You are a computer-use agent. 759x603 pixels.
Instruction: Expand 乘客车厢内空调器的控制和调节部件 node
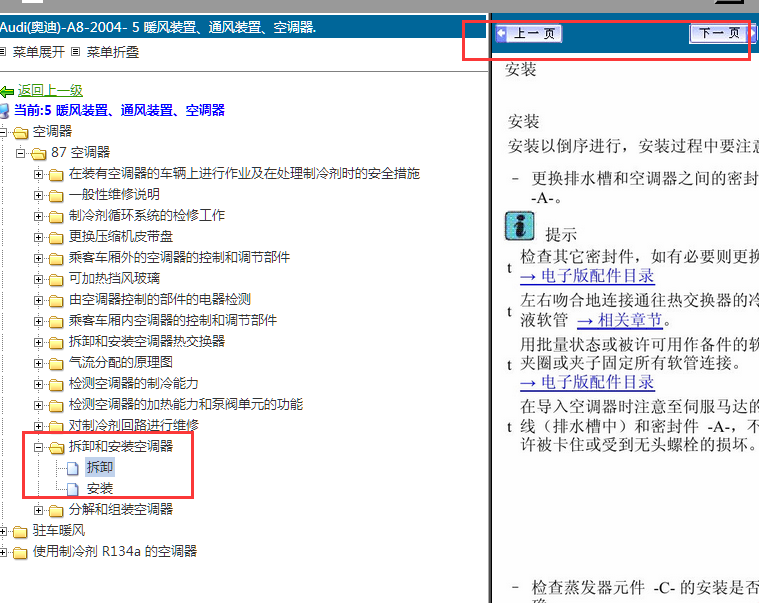[38, 321]
